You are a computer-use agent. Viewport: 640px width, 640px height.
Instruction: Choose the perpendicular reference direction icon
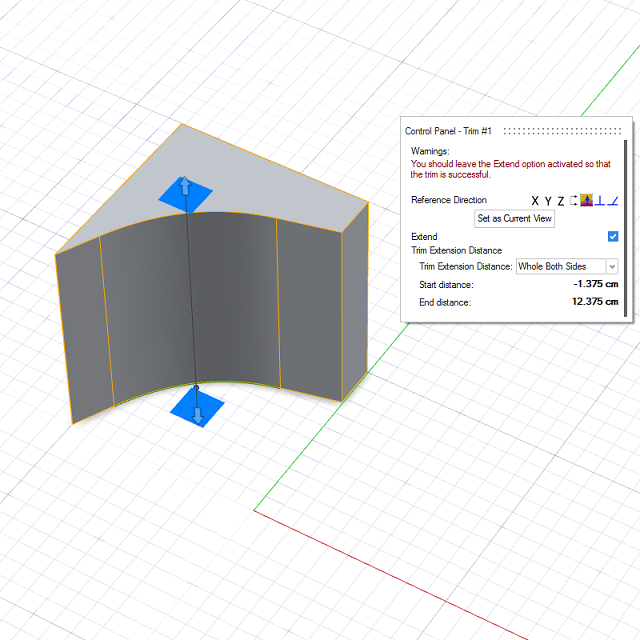coord(600,200)
